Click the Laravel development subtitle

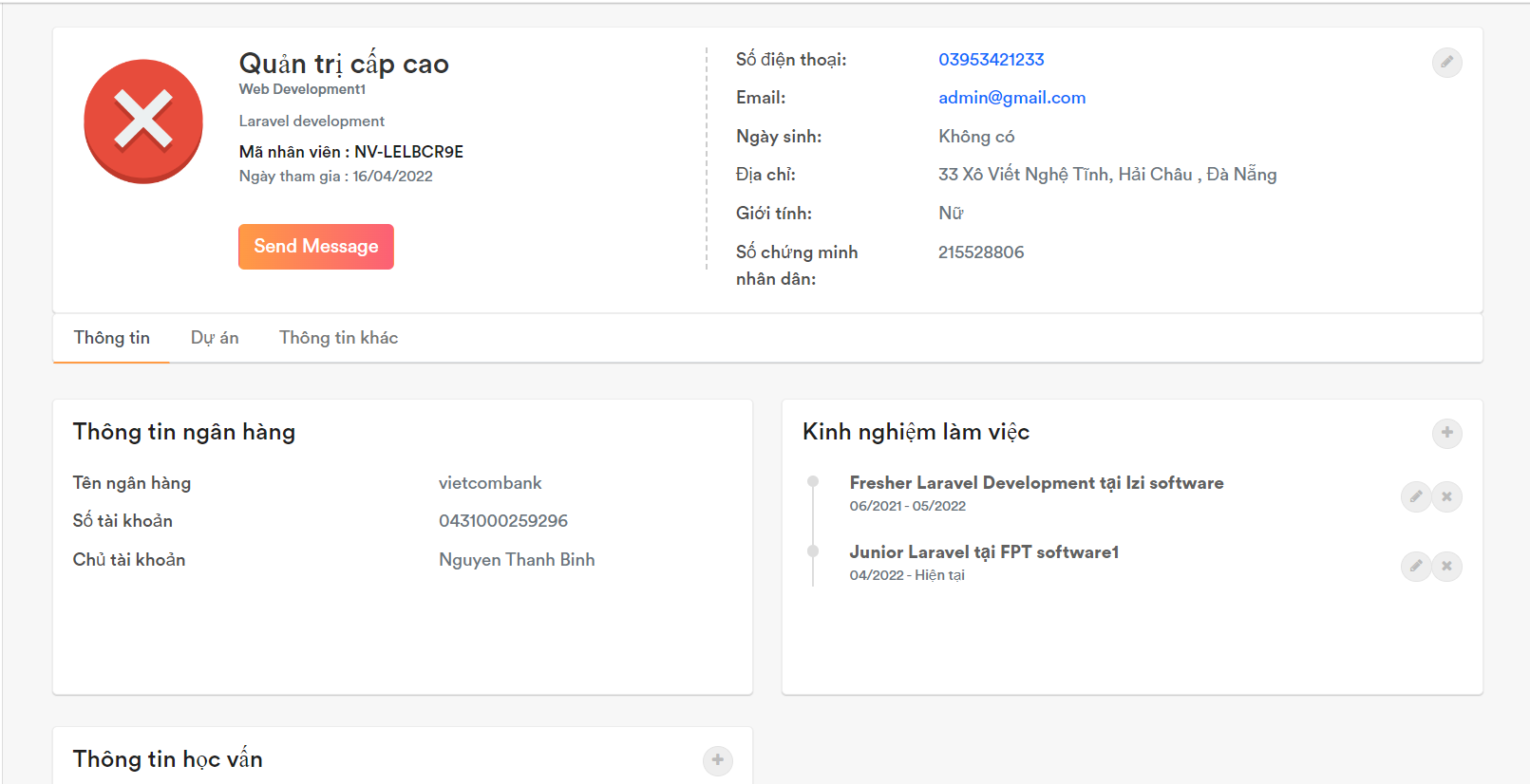point(312,121)
